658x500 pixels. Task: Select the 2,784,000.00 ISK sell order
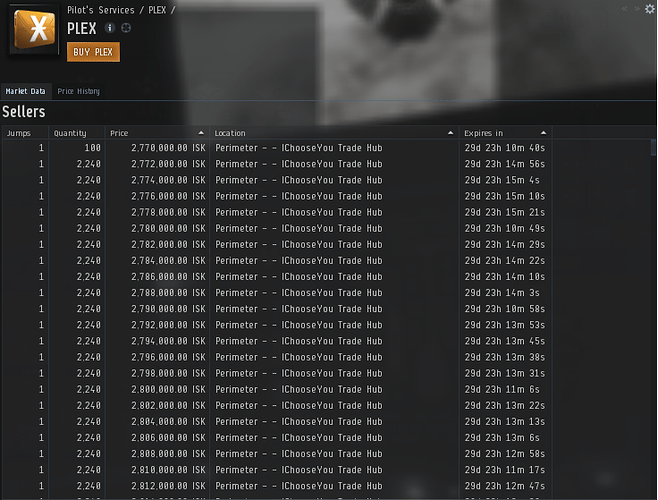pyautogui.click(x=326, y=260)
